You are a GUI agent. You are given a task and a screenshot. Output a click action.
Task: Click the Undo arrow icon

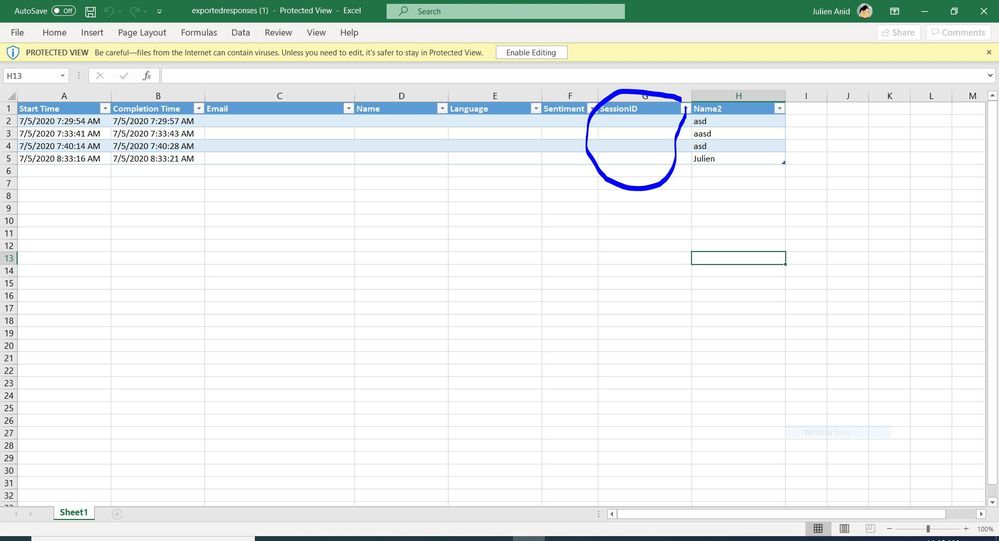pos(109,11)
